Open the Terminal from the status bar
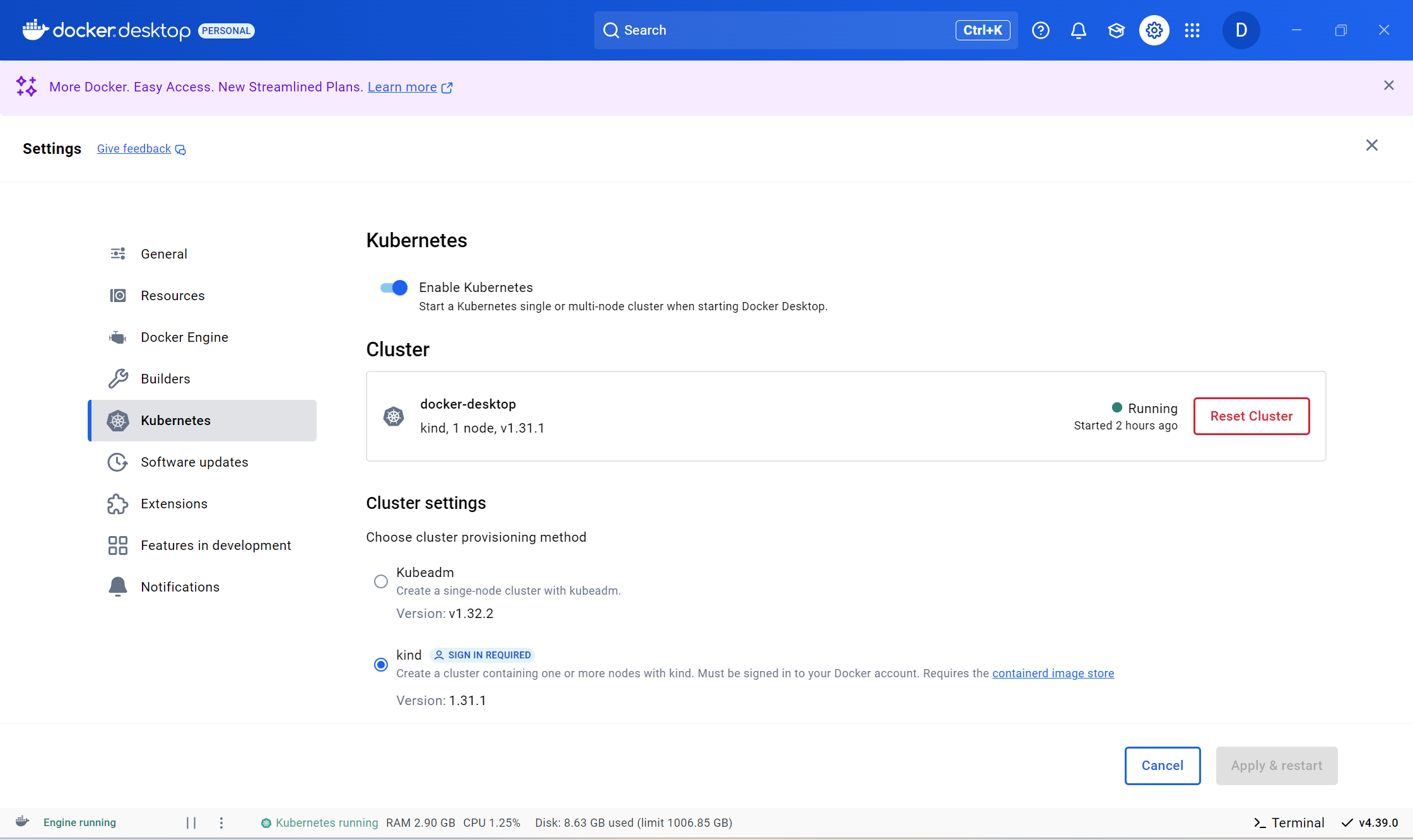This screenshot has width=1413, height=840. coord(1289,823)
